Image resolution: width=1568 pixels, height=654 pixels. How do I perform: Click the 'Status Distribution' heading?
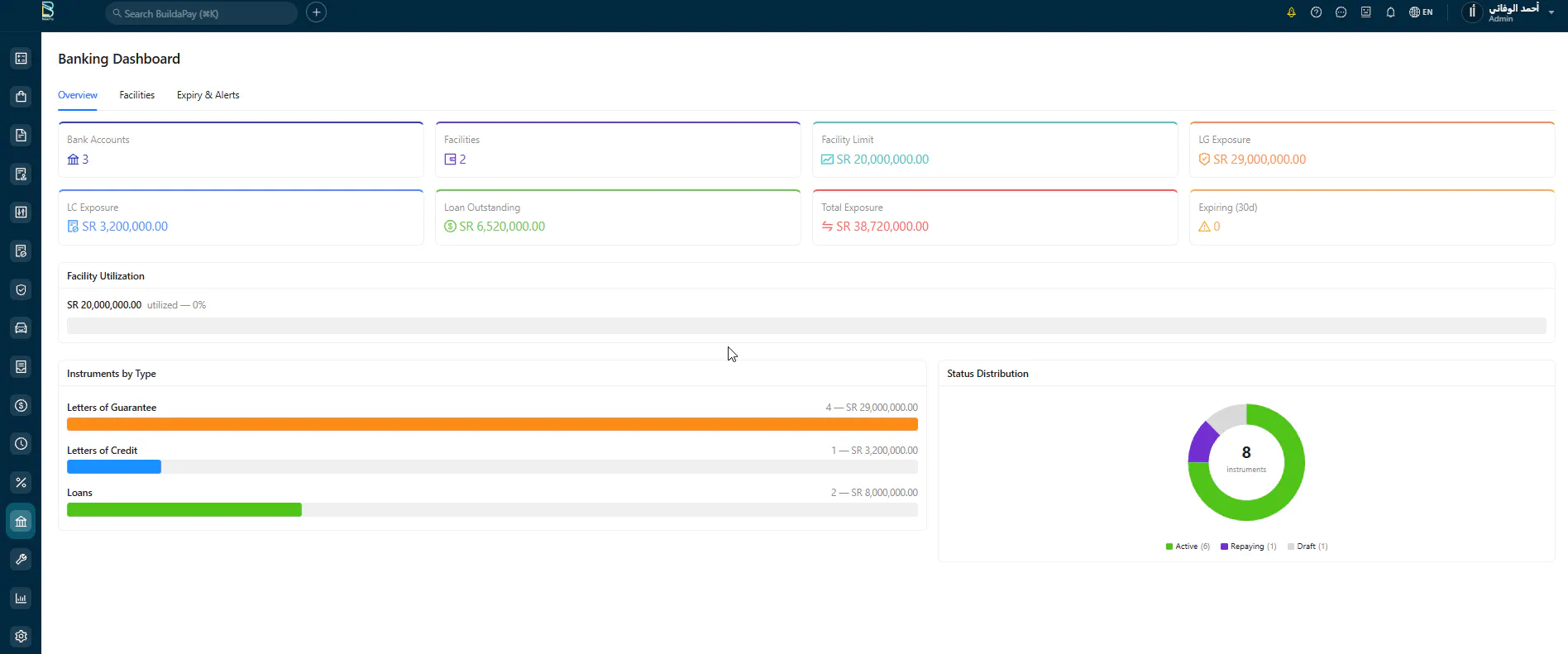pyautogui.click(x=987, y=374)
